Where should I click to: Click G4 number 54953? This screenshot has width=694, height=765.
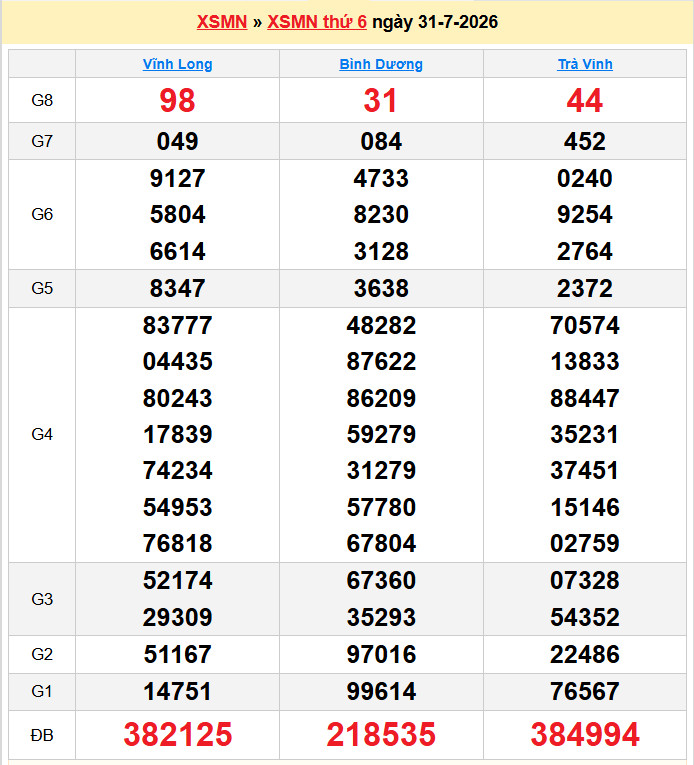[x=177, y=507]
